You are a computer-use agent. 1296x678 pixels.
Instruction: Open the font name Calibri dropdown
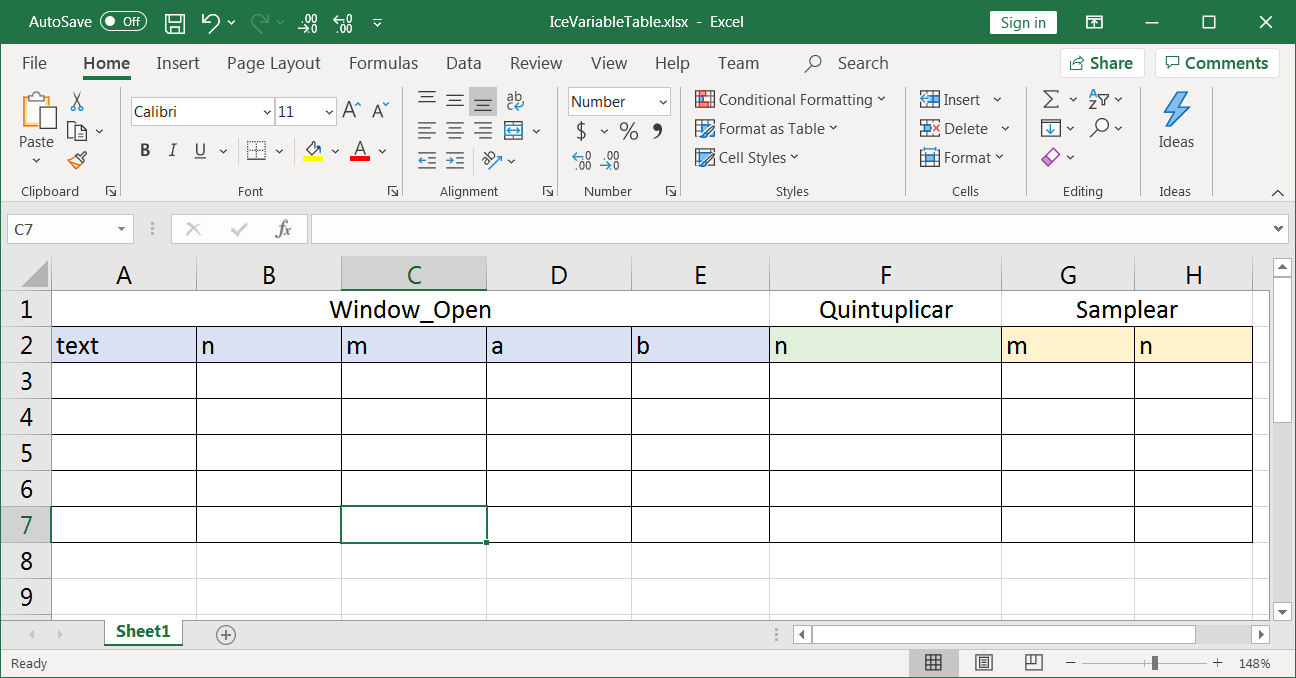pos(267,112)
